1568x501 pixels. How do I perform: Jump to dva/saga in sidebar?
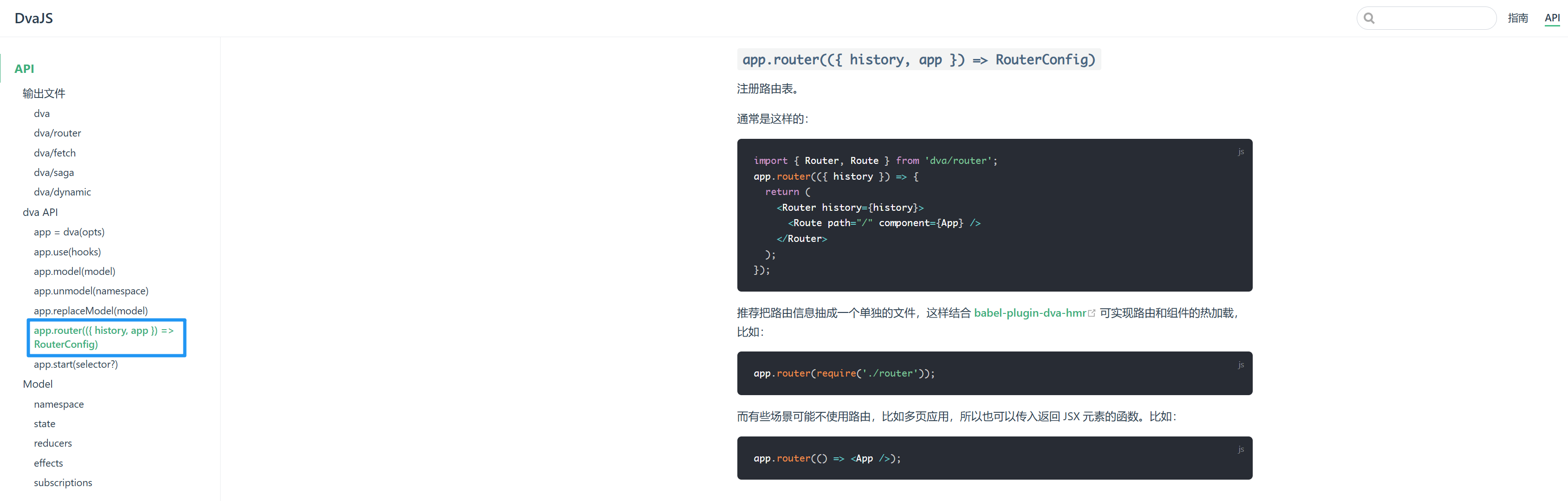point(53,172)
